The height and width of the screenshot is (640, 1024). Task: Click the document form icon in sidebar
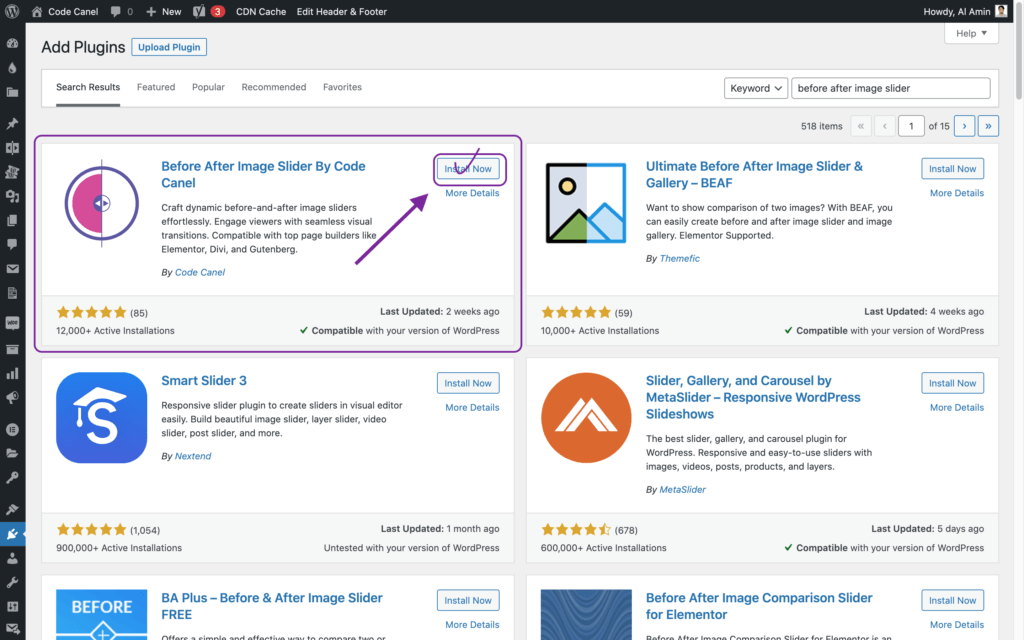point(12,293)
